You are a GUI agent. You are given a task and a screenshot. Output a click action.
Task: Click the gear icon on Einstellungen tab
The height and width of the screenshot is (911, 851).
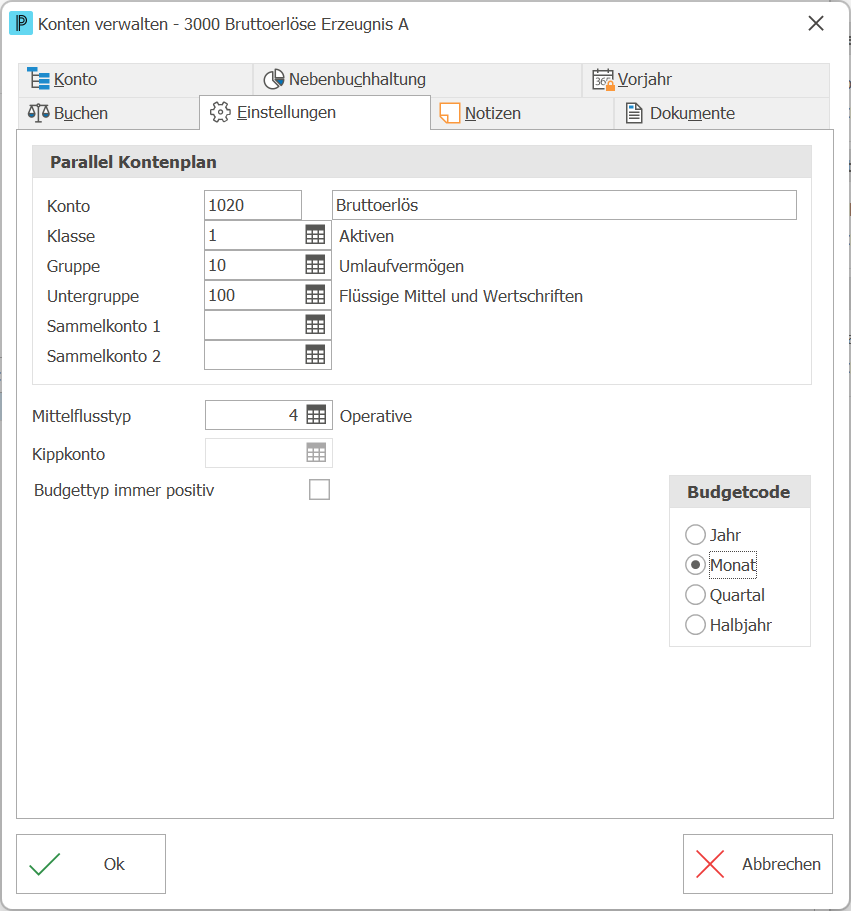point(220,112)
